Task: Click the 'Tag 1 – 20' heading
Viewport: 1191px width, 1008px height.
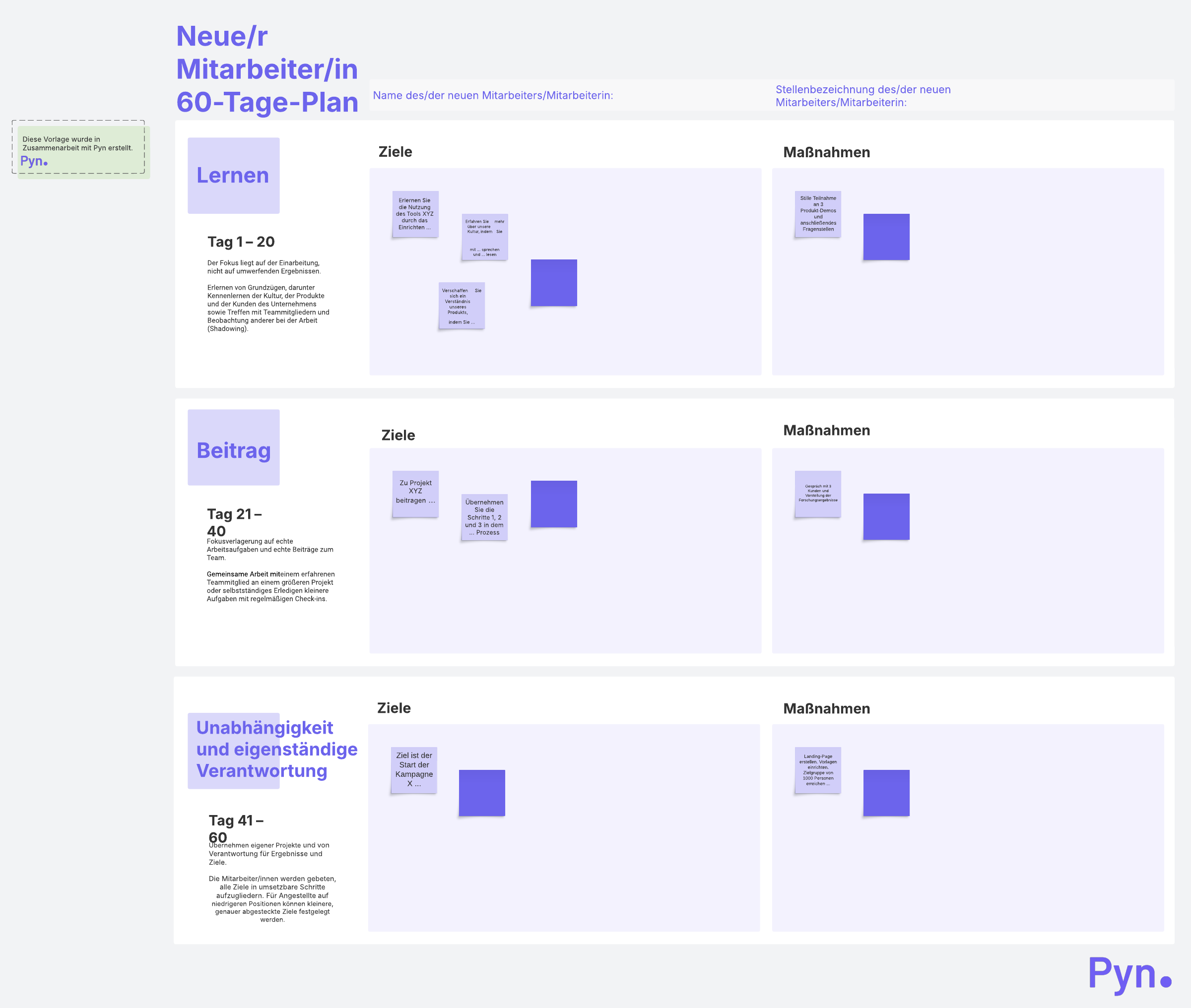Action: (x=241, y=242)
